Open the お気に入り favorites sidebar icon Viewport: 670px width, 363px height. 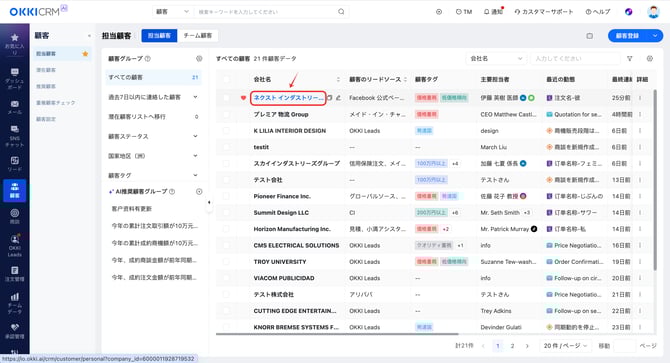[x=15, y=44]
